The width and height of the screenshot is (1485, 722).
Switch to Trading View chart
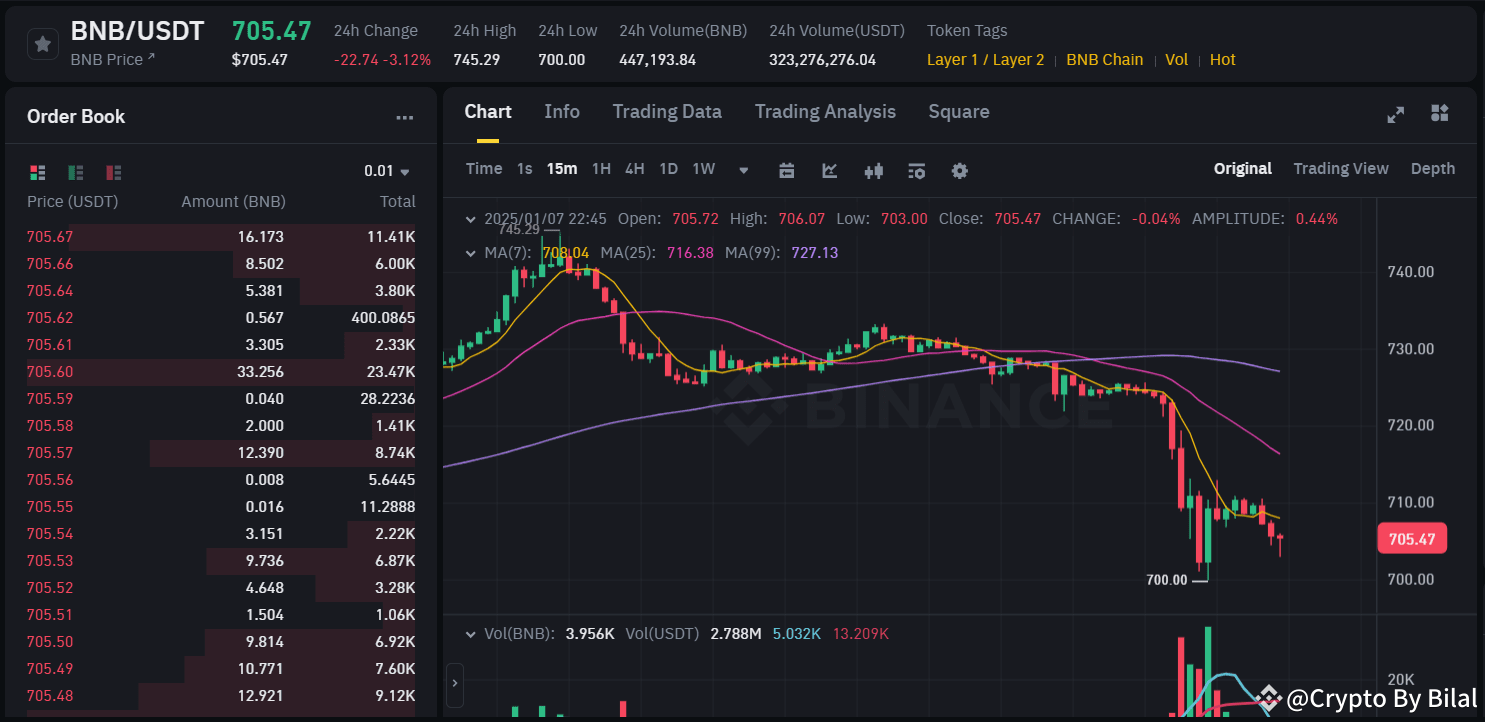(x=1341, y=169)
